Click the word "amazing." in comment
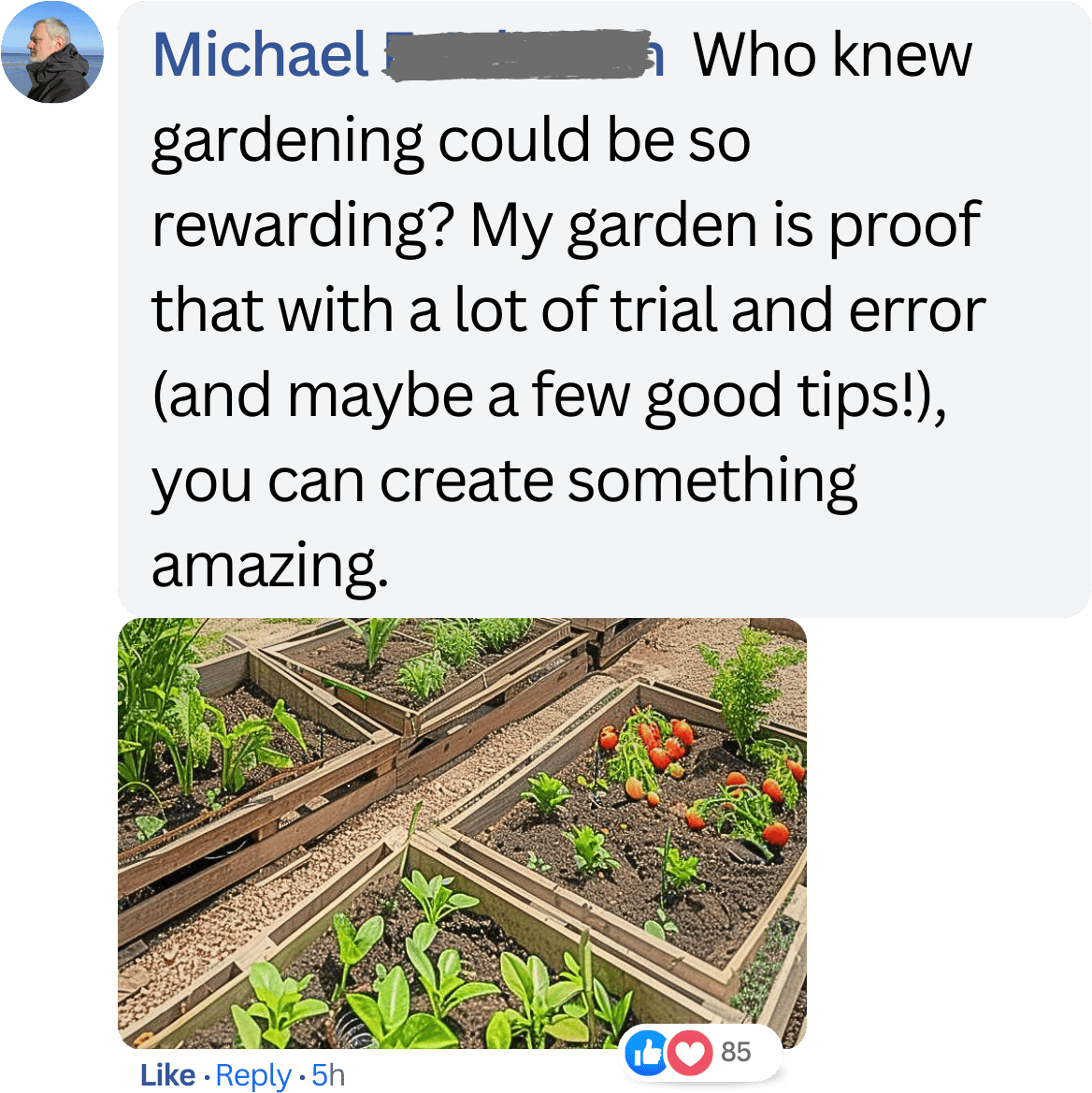Viewport: 1092px width, 1093px height. pyautogui.click(x=269, y=566)
